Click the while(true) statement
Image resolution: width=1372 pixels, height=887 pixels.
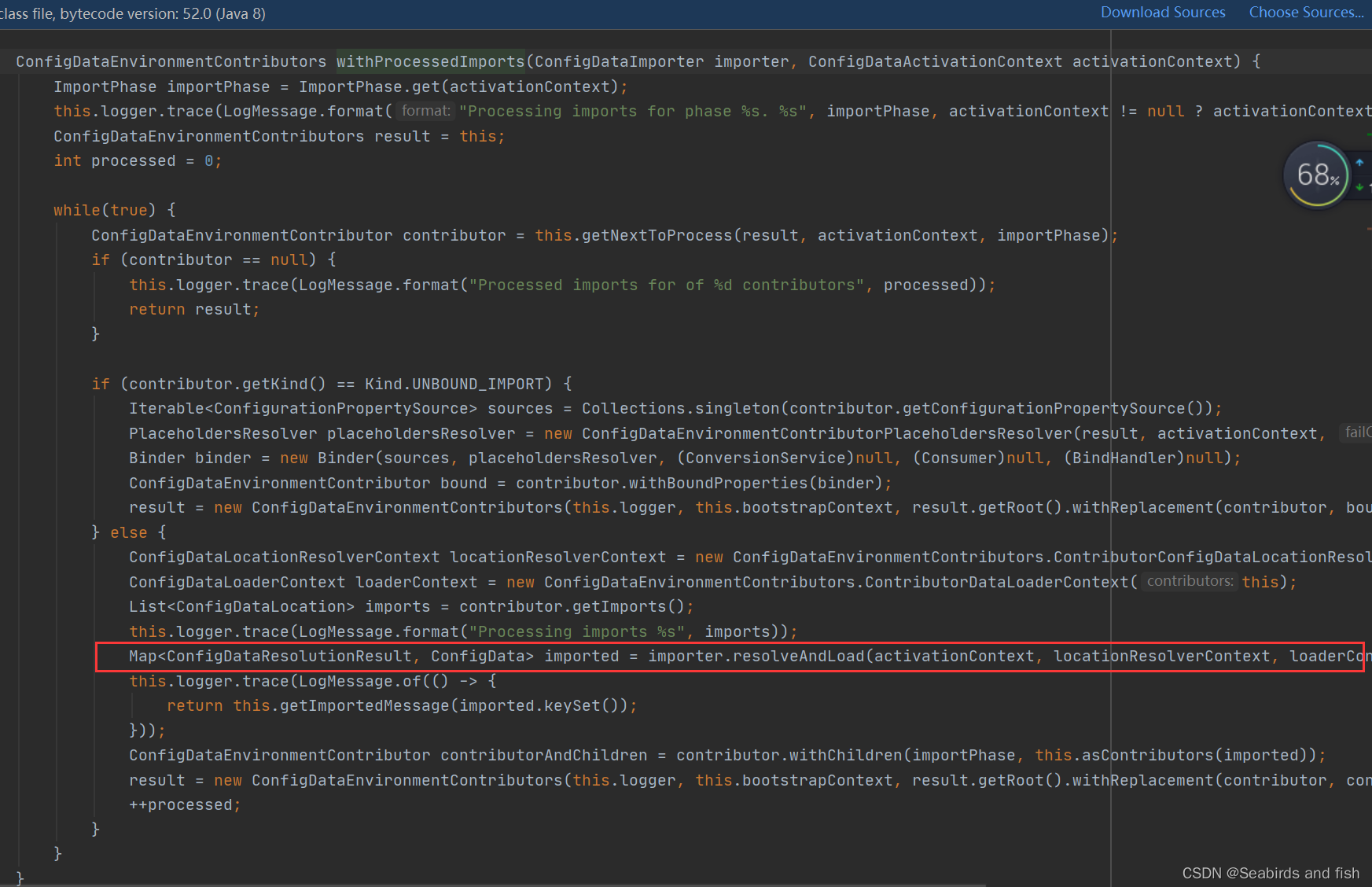[x=105, y=210]
